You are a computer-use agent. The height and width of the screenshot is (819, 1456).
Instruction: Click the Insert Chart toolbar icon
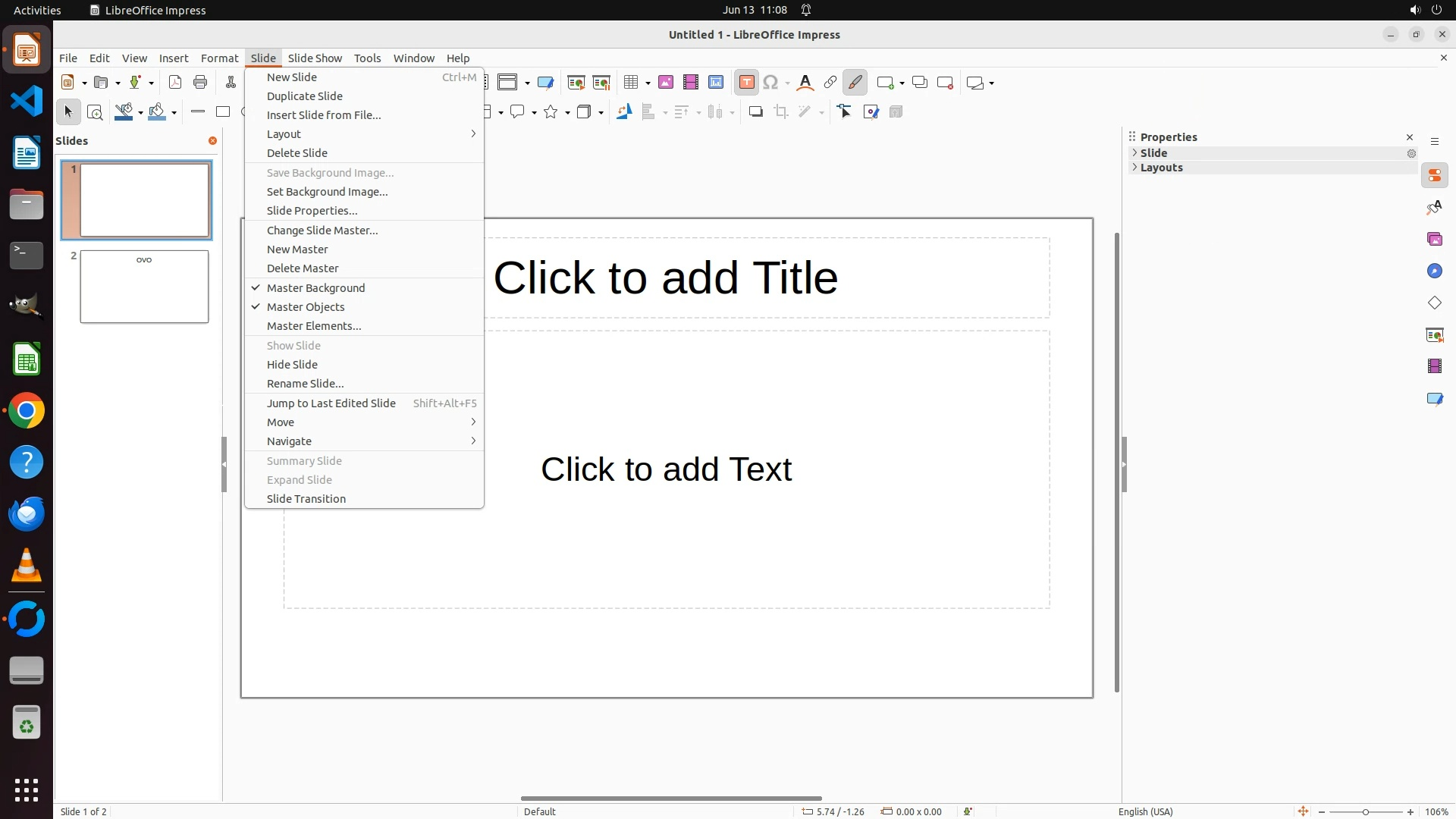click(716, 83)
